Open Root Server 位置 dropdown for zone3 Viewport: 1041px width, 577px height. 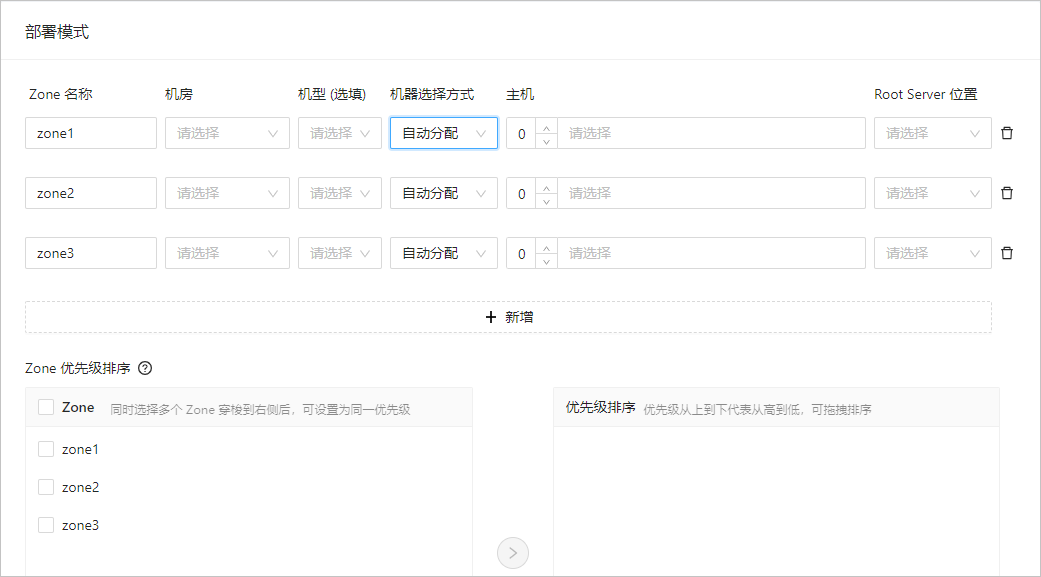click(933, 253)
